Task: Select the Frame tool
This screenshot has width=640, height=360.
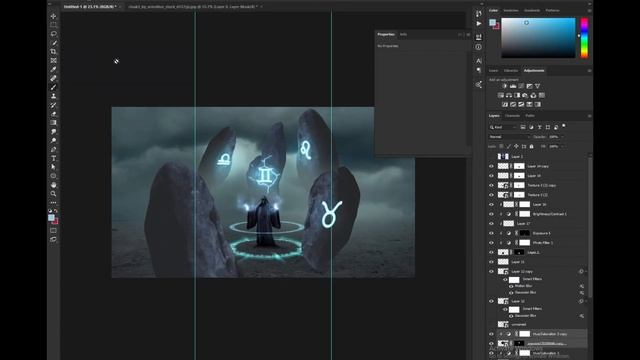Action: coord(53,60)
